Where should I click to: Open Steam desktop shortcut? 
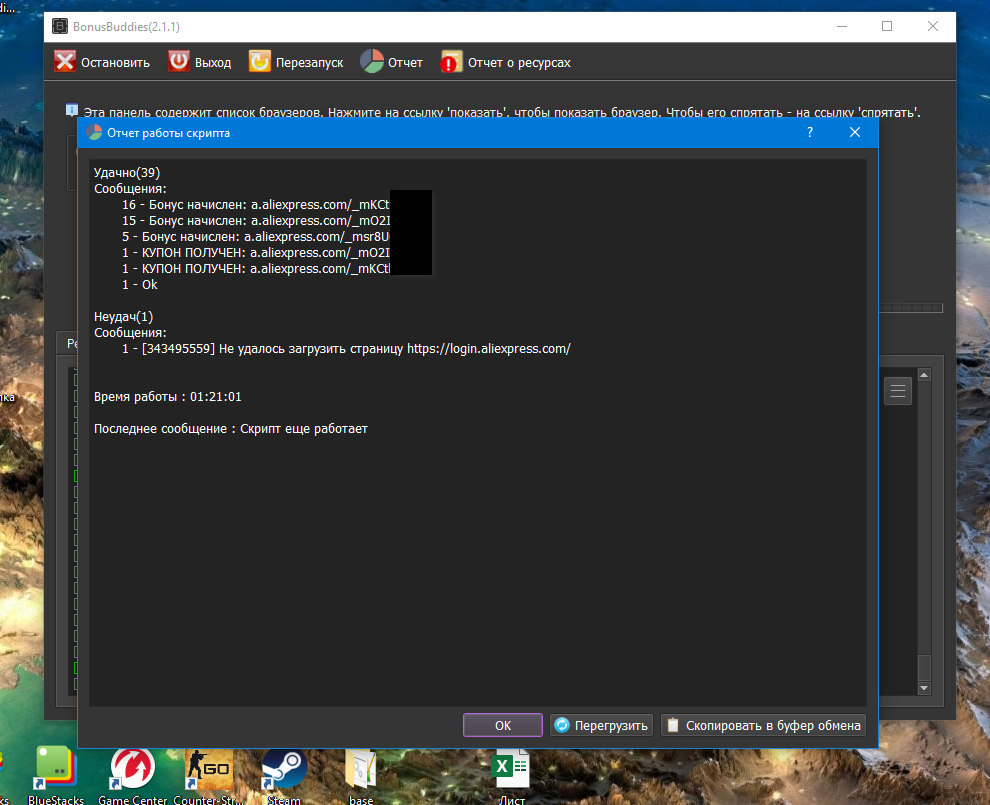pos(284,776)
